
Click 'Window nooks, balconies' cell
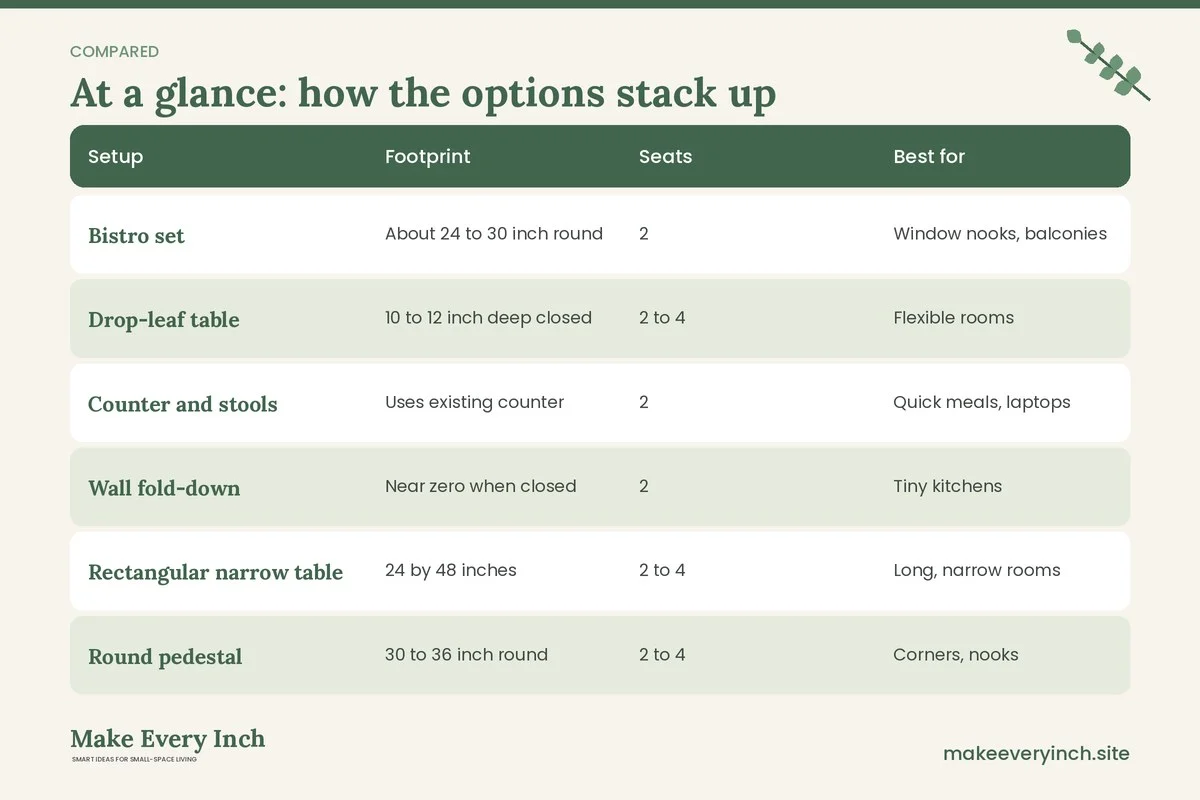pos(1000,234)
